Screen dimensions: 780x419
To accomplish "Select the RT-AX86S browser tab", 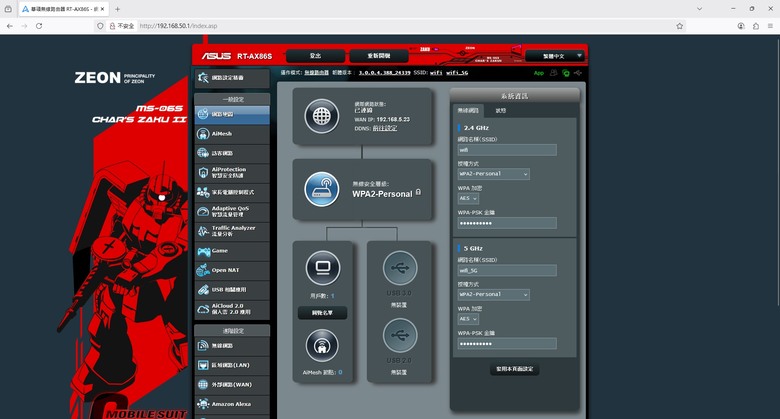I will (64, 9).
